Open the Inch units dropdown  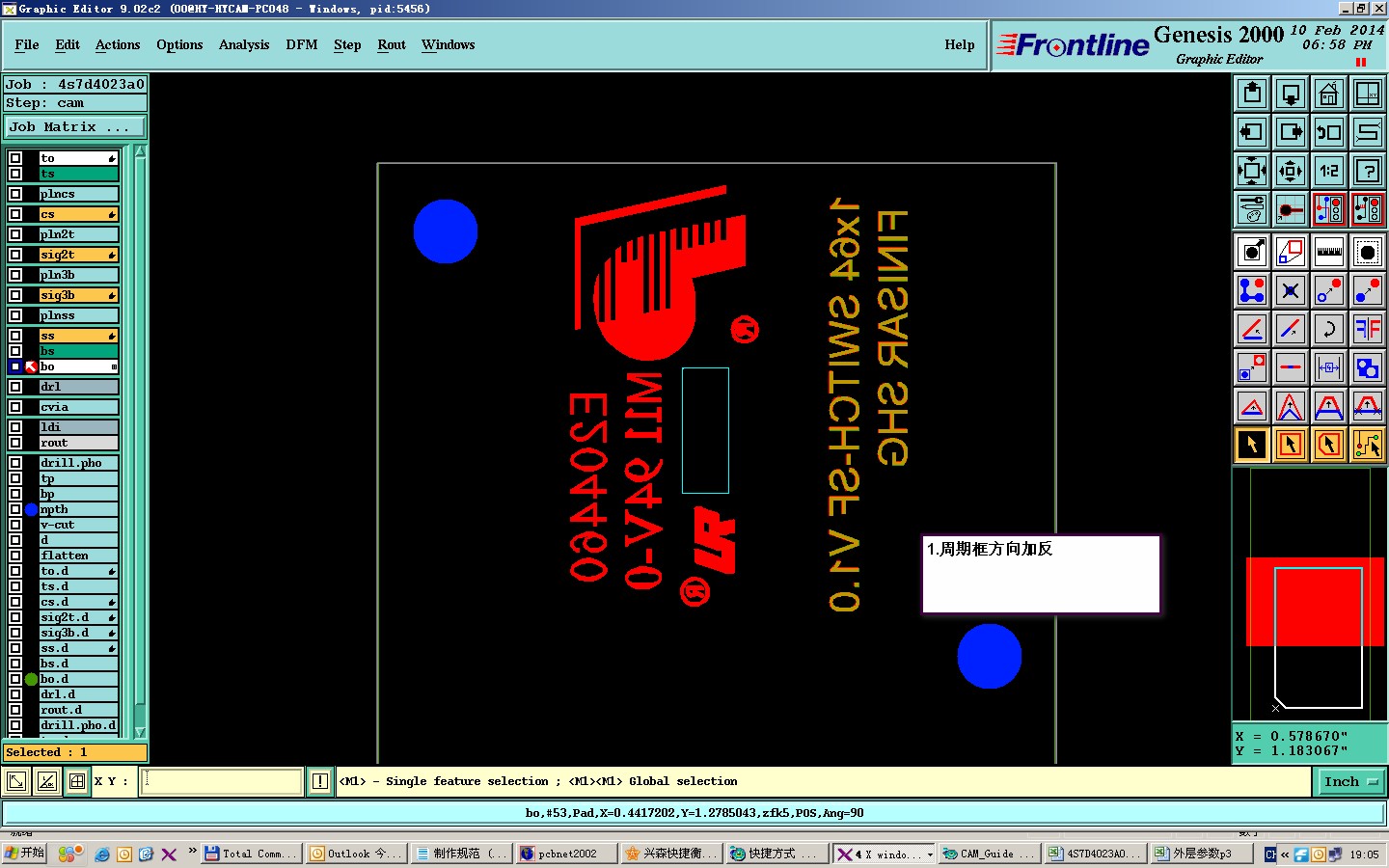(x=1350, y=782)
